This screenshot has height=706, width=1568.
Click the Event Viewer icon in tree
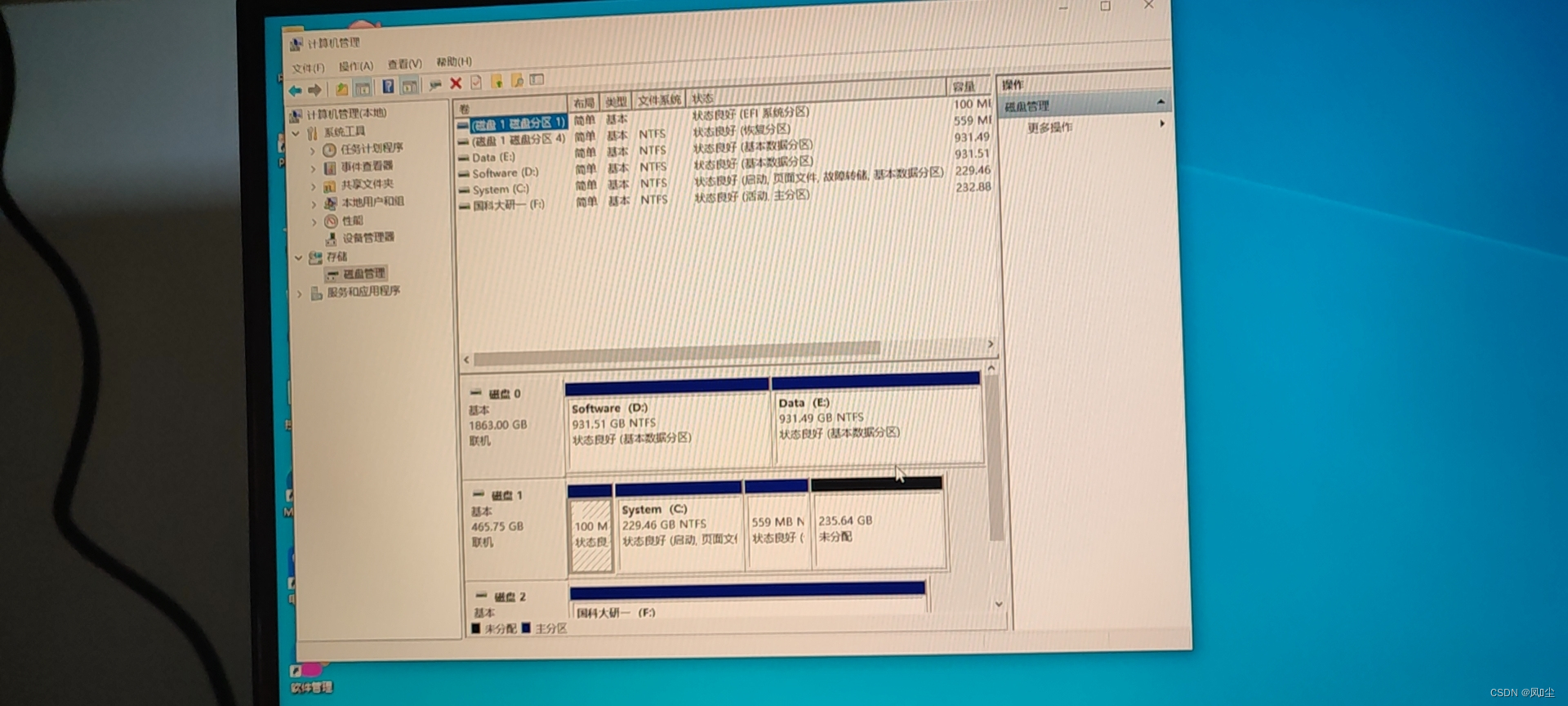[330, 168]
